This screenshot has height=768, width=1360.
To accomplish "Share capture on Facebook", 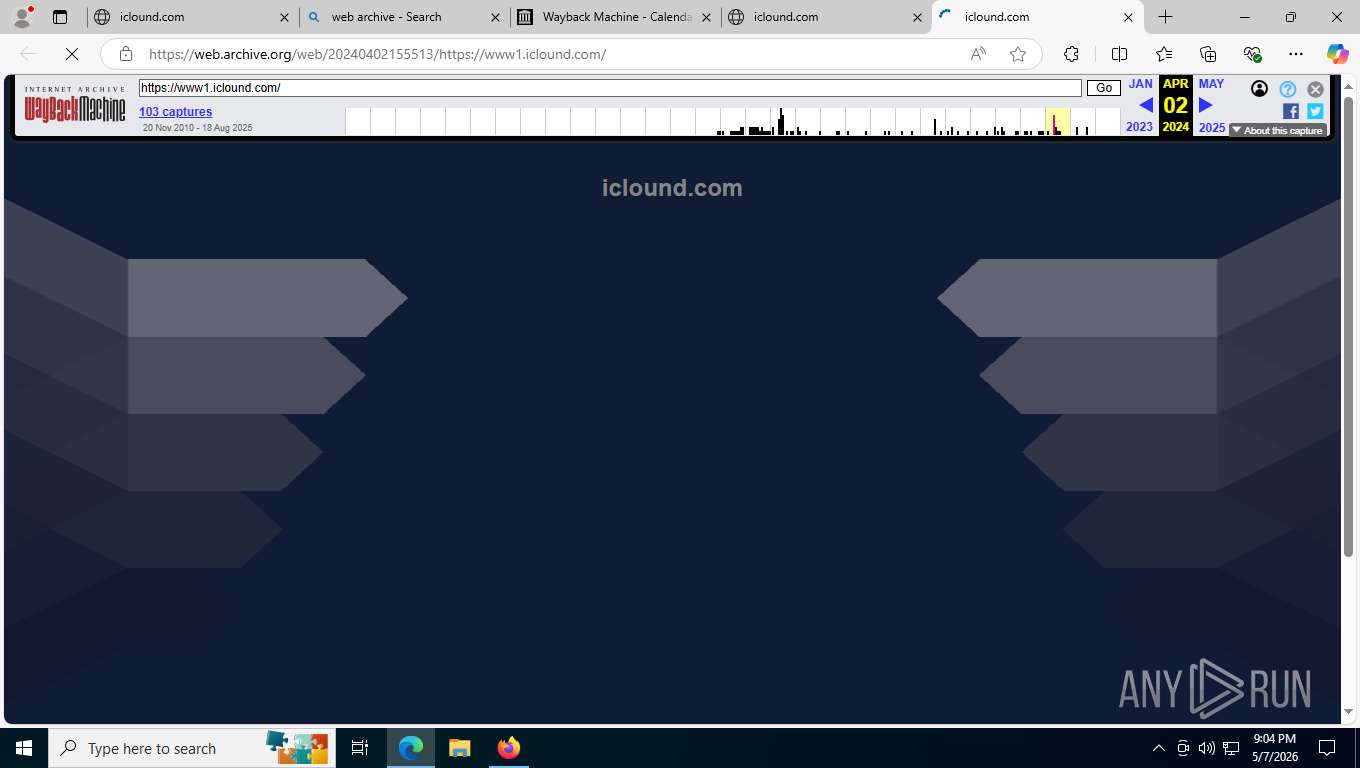I will [x=1291, y=111].
